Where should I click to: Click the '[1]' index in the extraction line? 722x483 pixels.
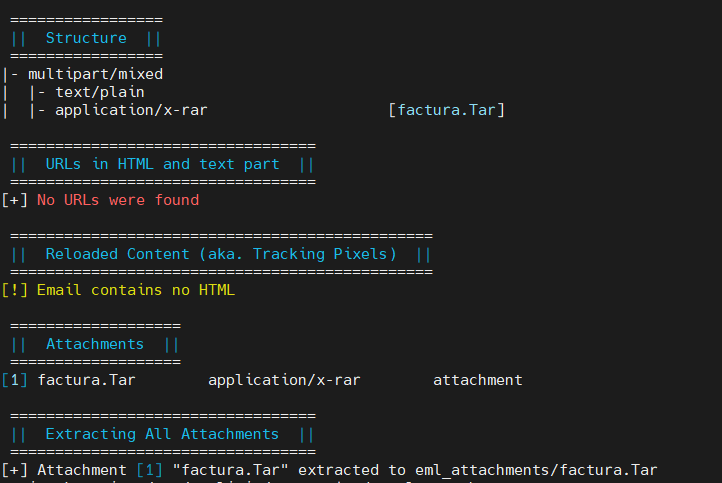(x=149, y=470)
